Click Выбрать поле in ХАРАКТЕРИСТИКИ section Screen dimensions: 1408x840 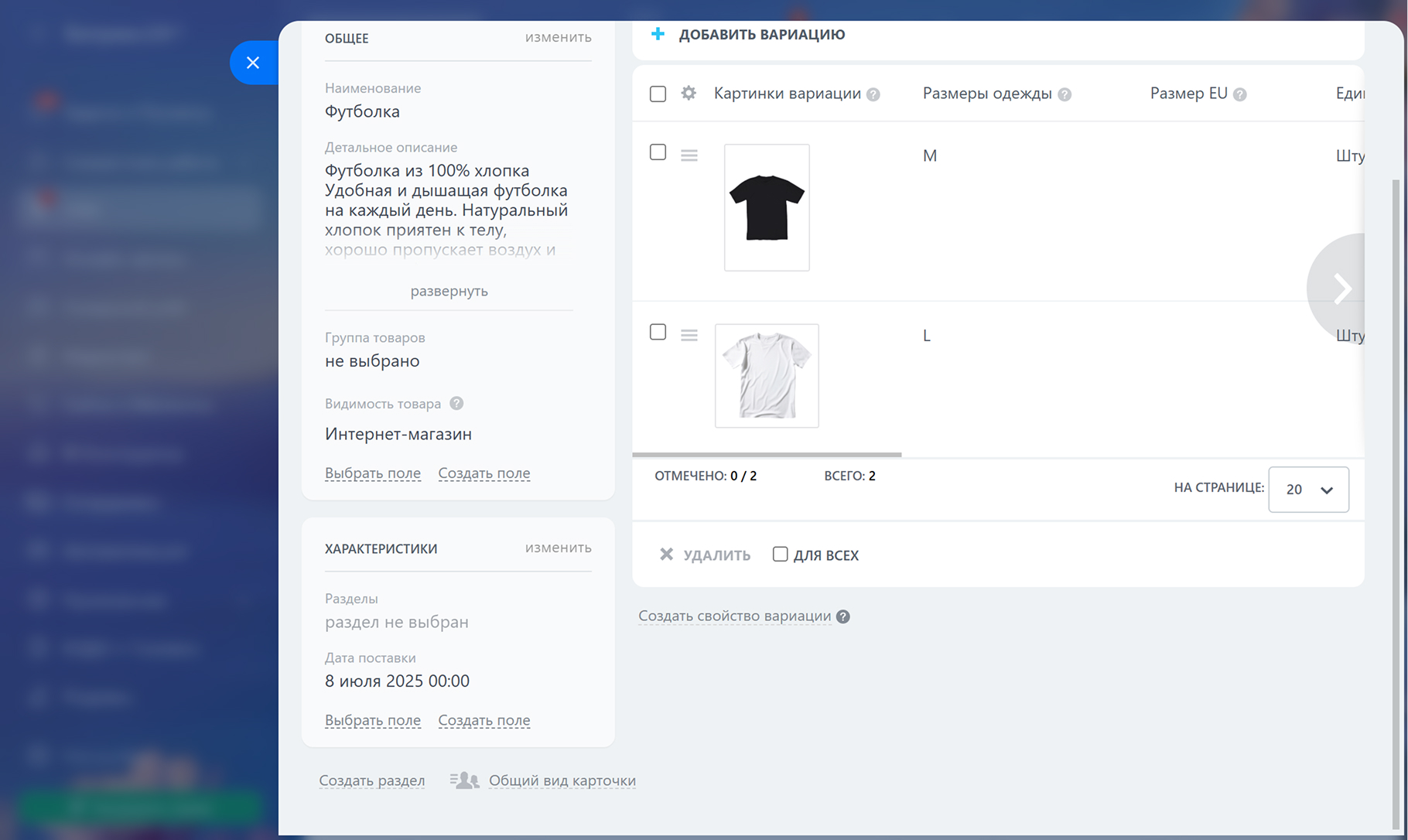tap(373, 720)
